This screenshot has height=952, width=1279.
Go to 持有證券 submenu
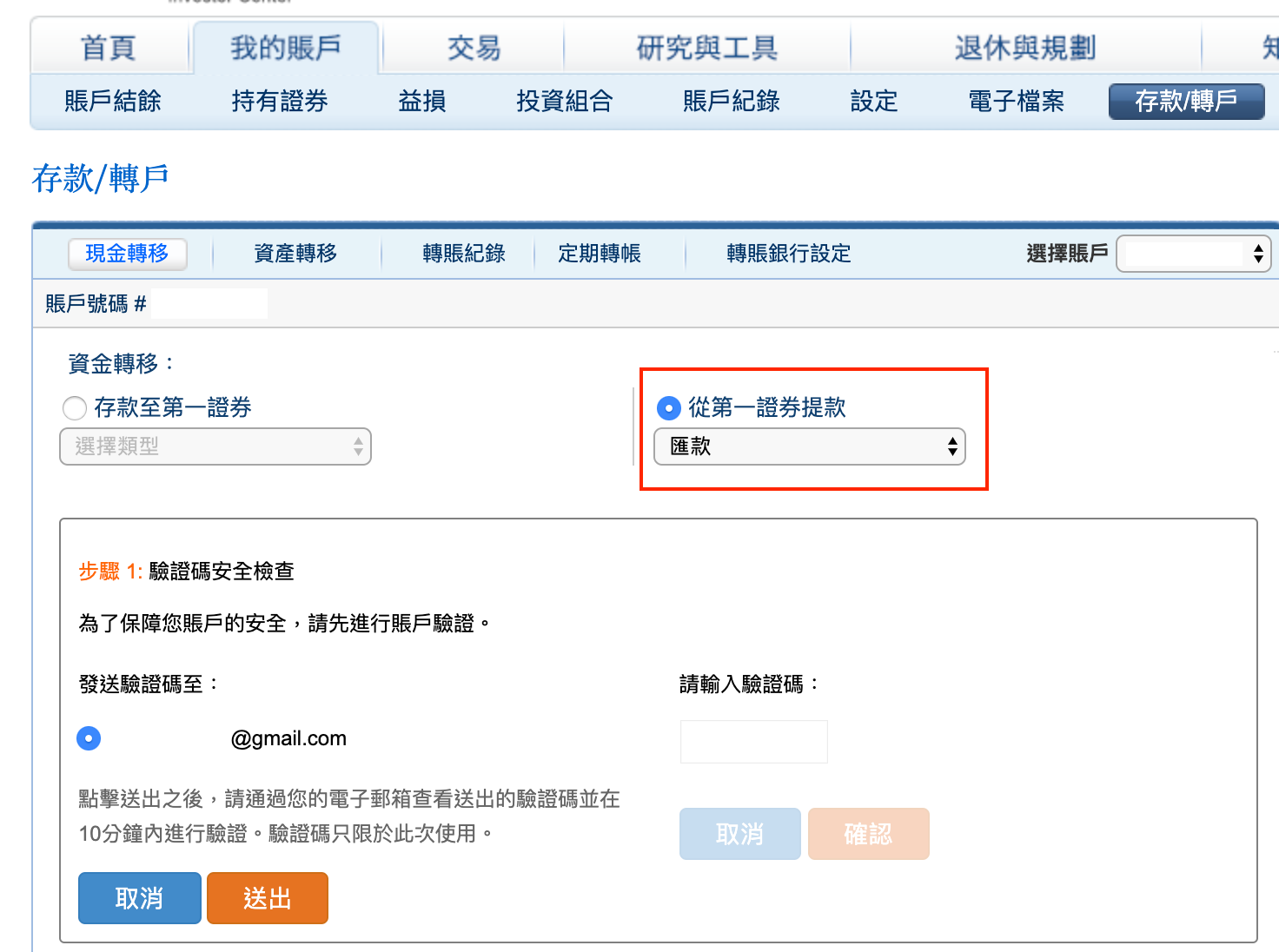pos(280,102)
